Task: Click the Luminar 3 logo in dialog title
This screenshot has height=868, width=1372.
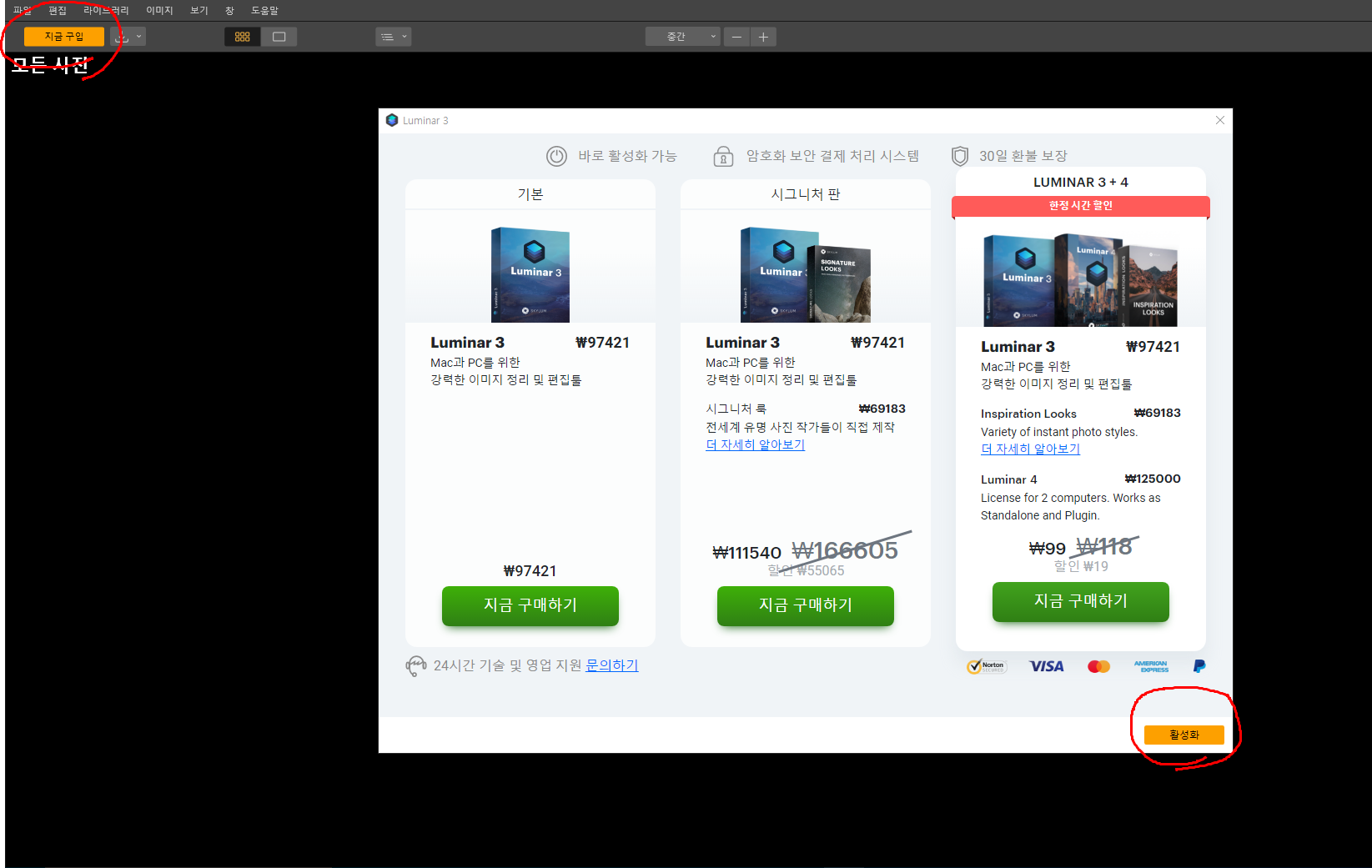Action: coord(392,120)
